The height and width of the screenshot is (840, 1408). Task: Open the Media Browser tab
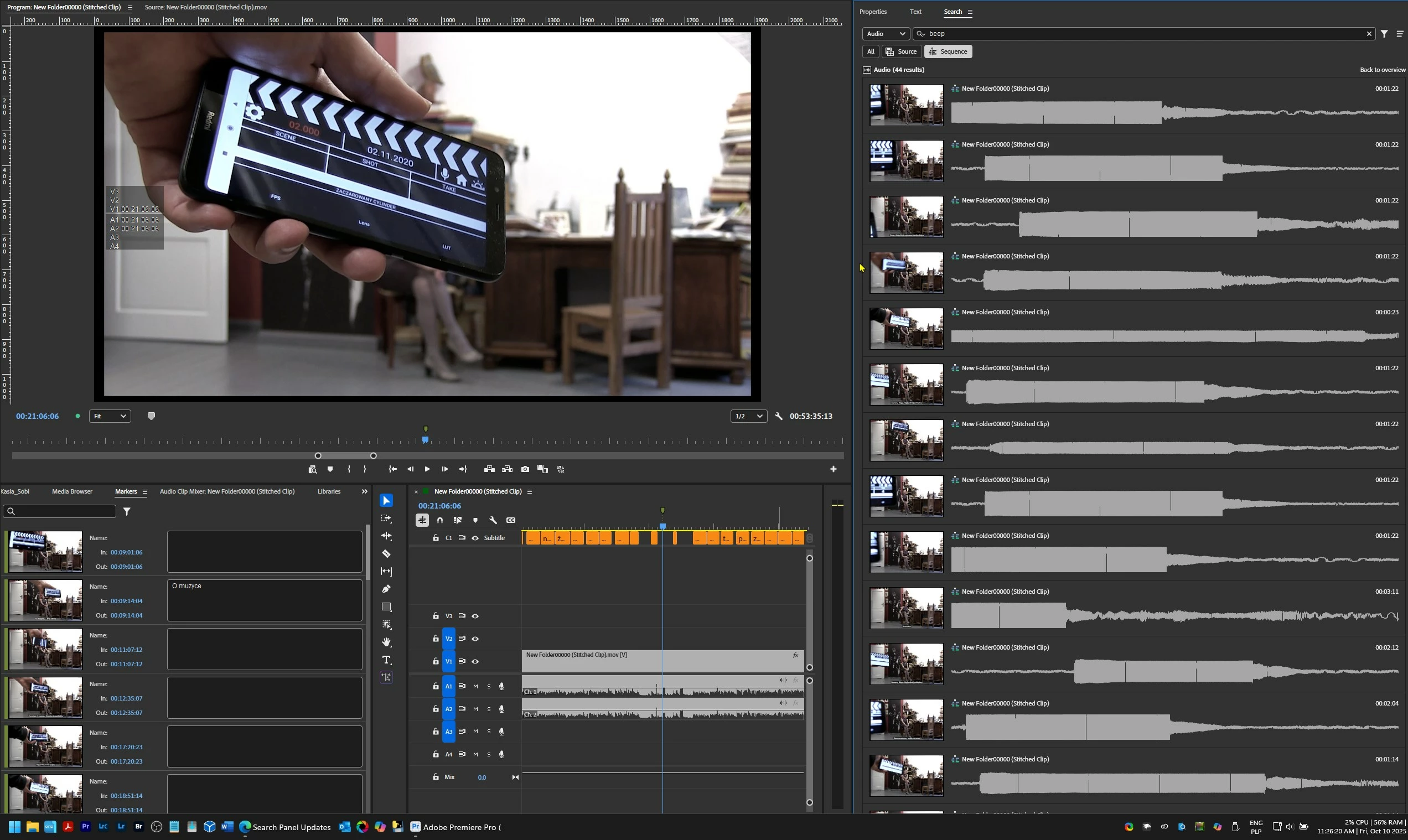tap(72, 491)
